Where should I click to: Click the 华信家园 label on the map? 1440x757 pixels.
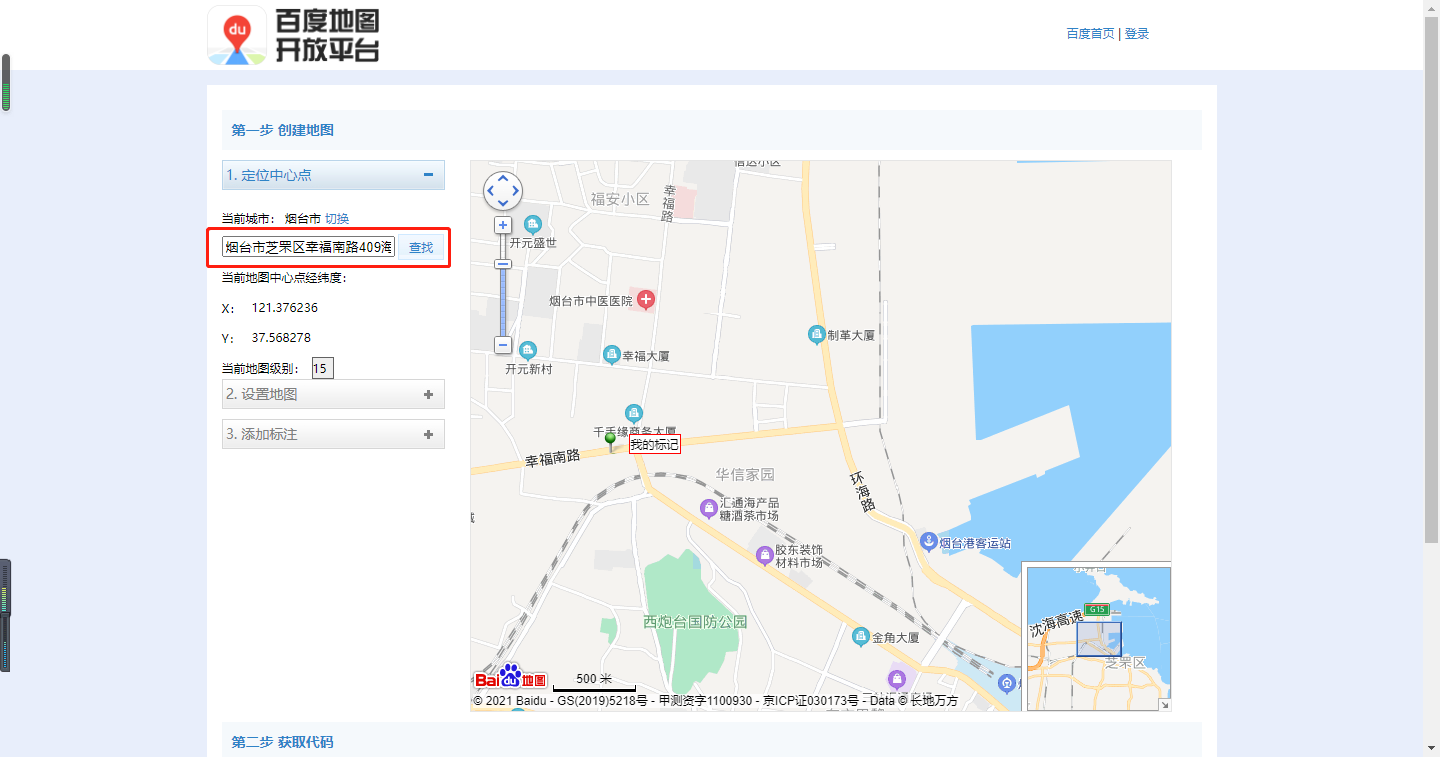point(745,474)
